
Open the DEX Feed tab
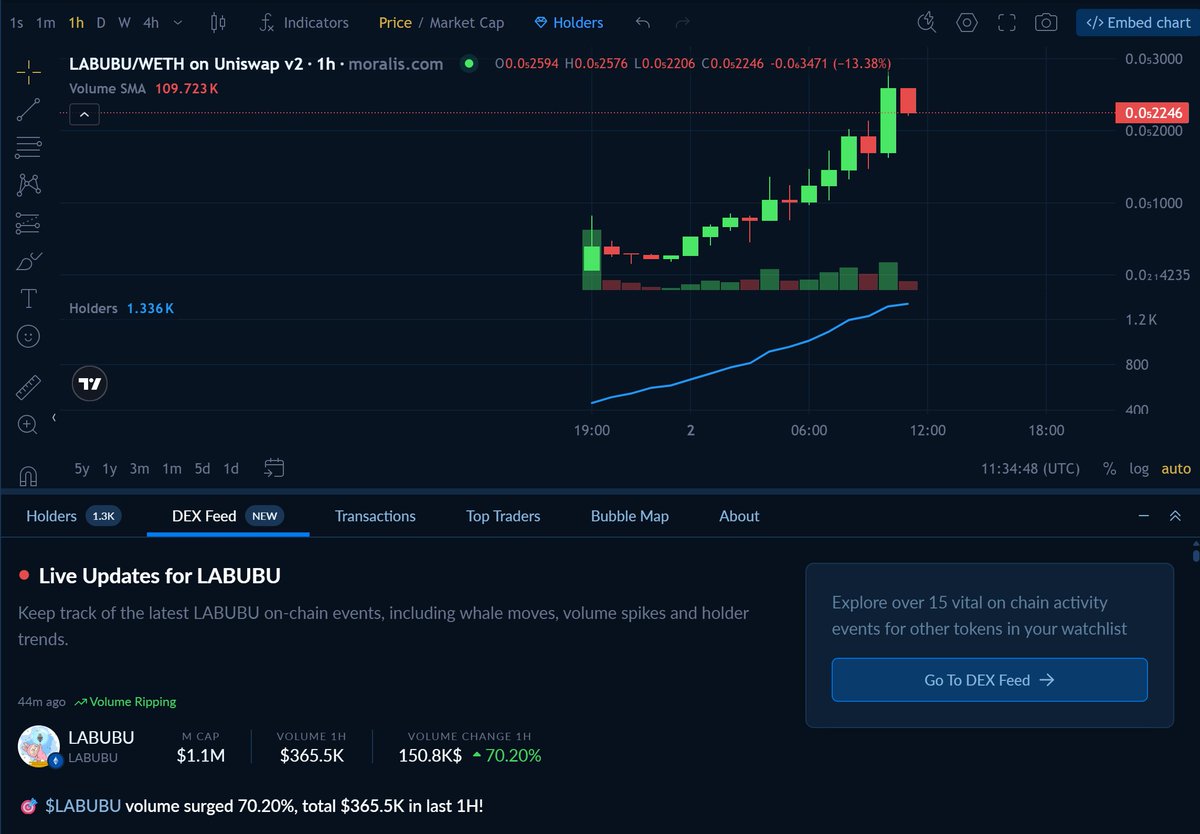click(228, 516)
